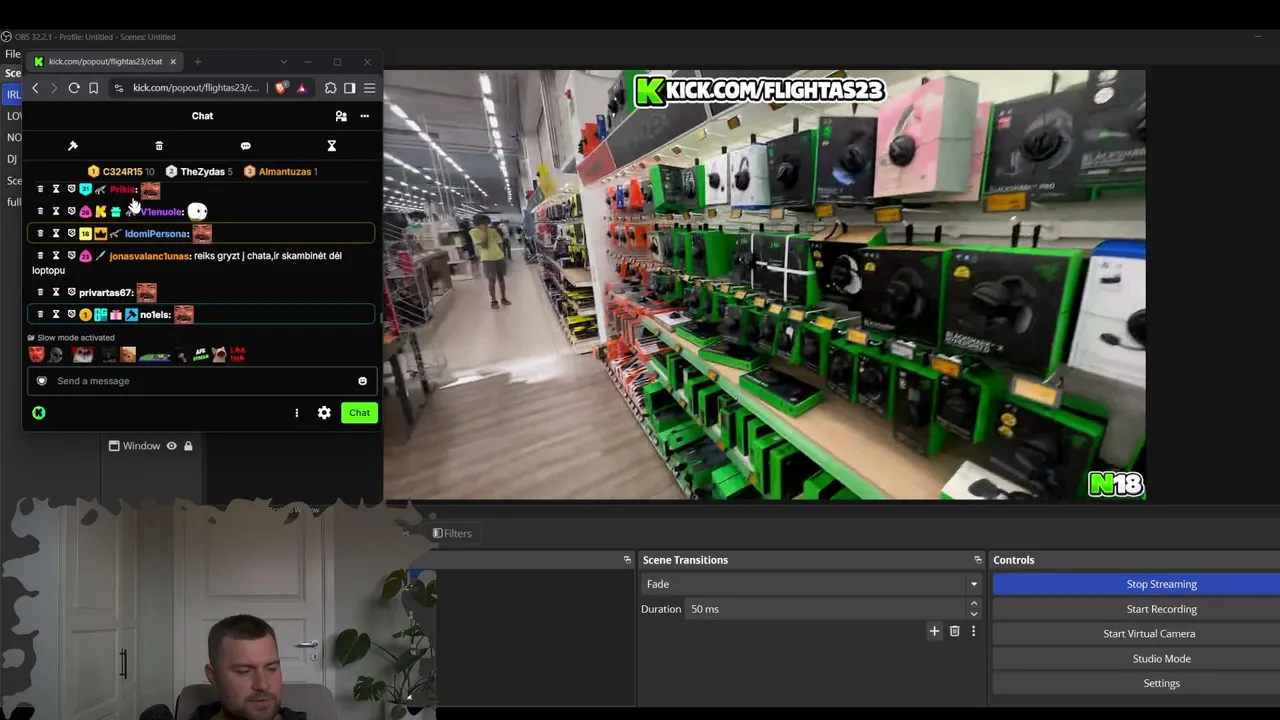The width and height of the screenshot is (1280, 720).
Task: Delete the V1enuole chat message
Action: 40,212
